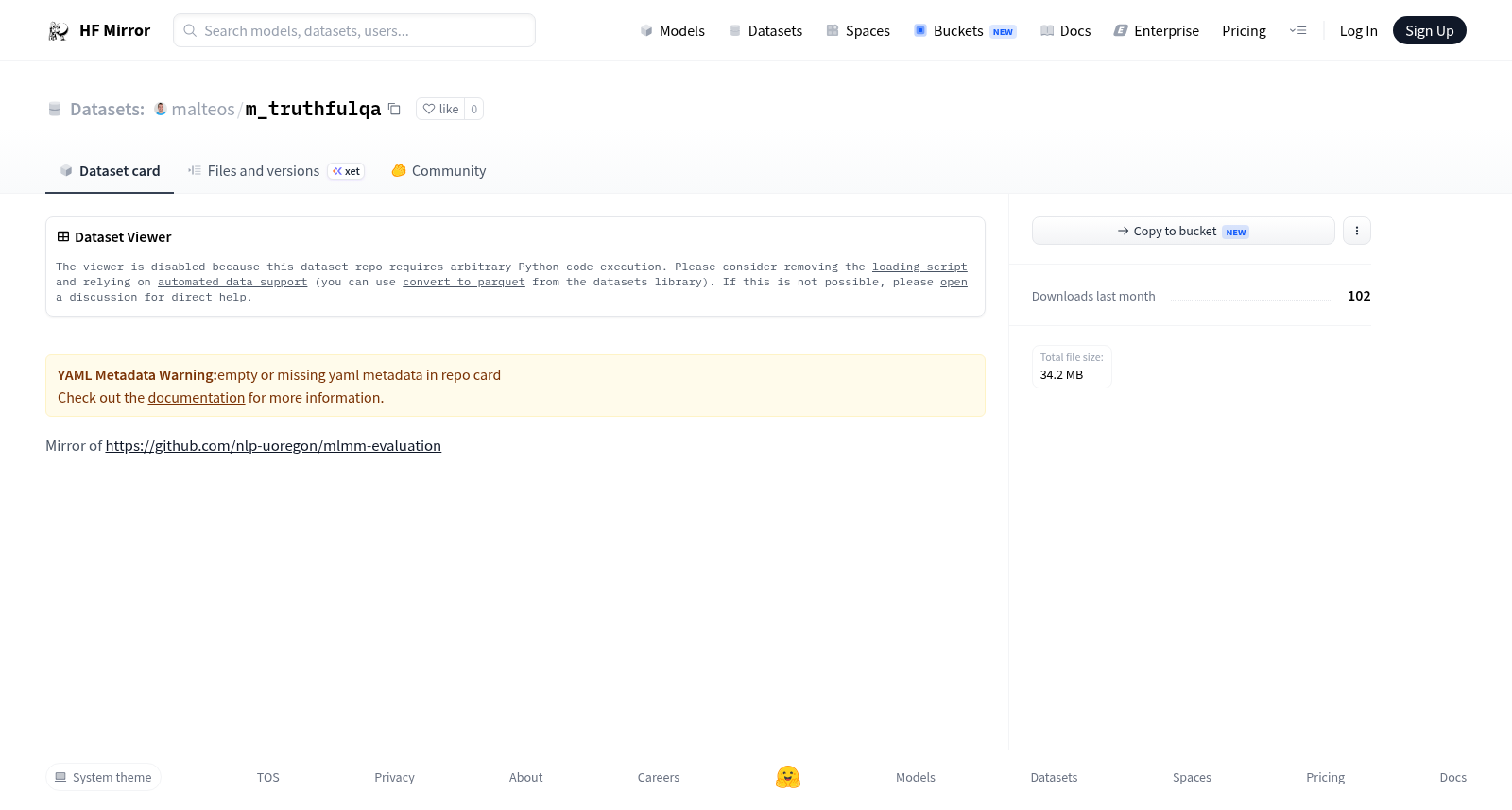Open the malteos profile link
The image size is (1512, 810).
(202, 109)
